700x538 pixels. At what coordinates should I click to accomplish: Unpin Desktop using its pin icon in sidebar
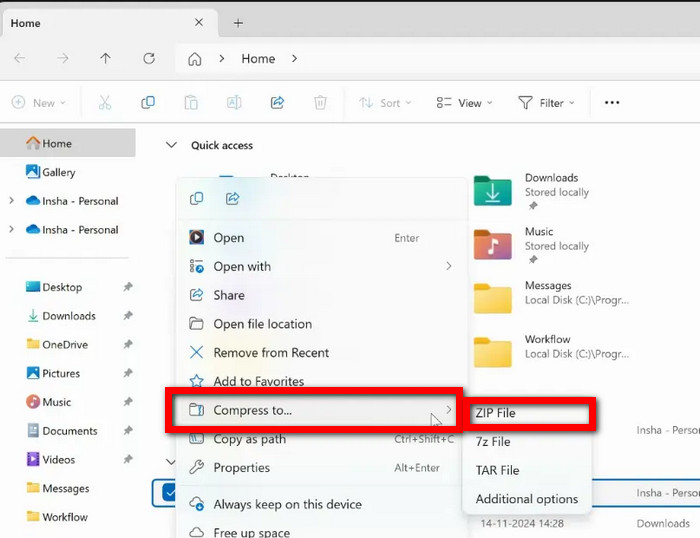[128, 287]
